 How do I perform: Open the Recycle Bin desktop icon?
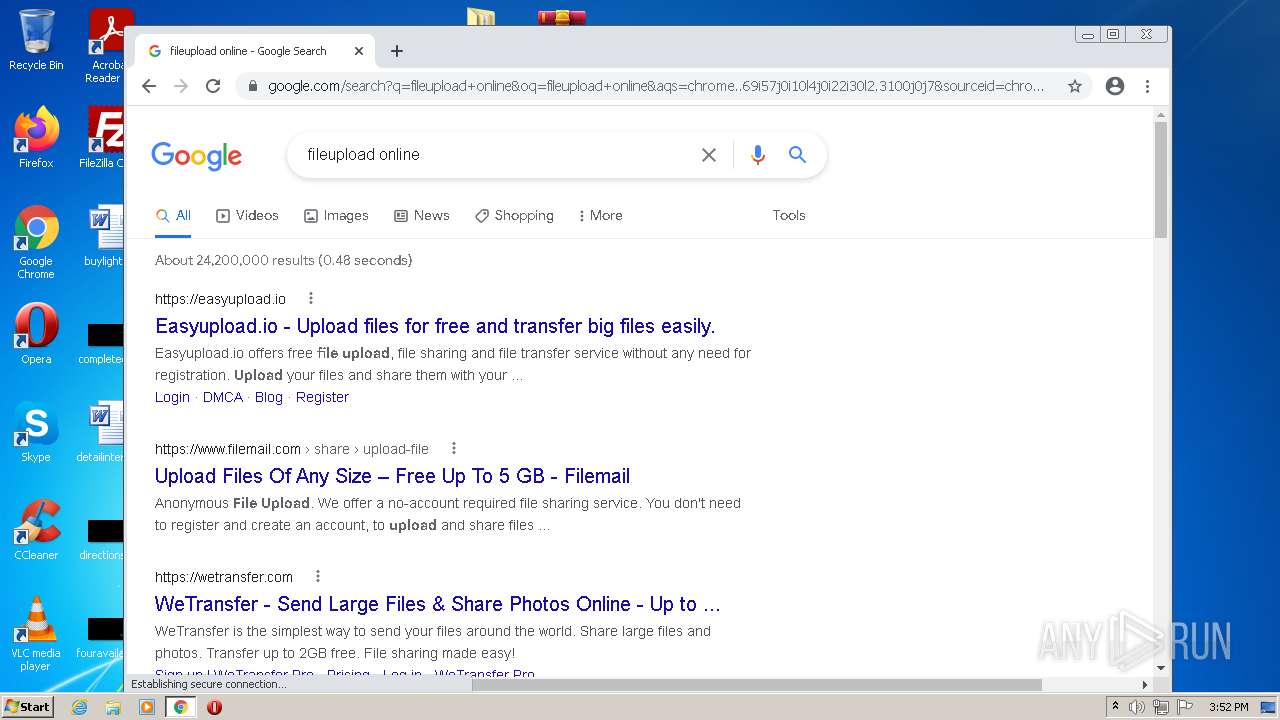coord(36,40)
